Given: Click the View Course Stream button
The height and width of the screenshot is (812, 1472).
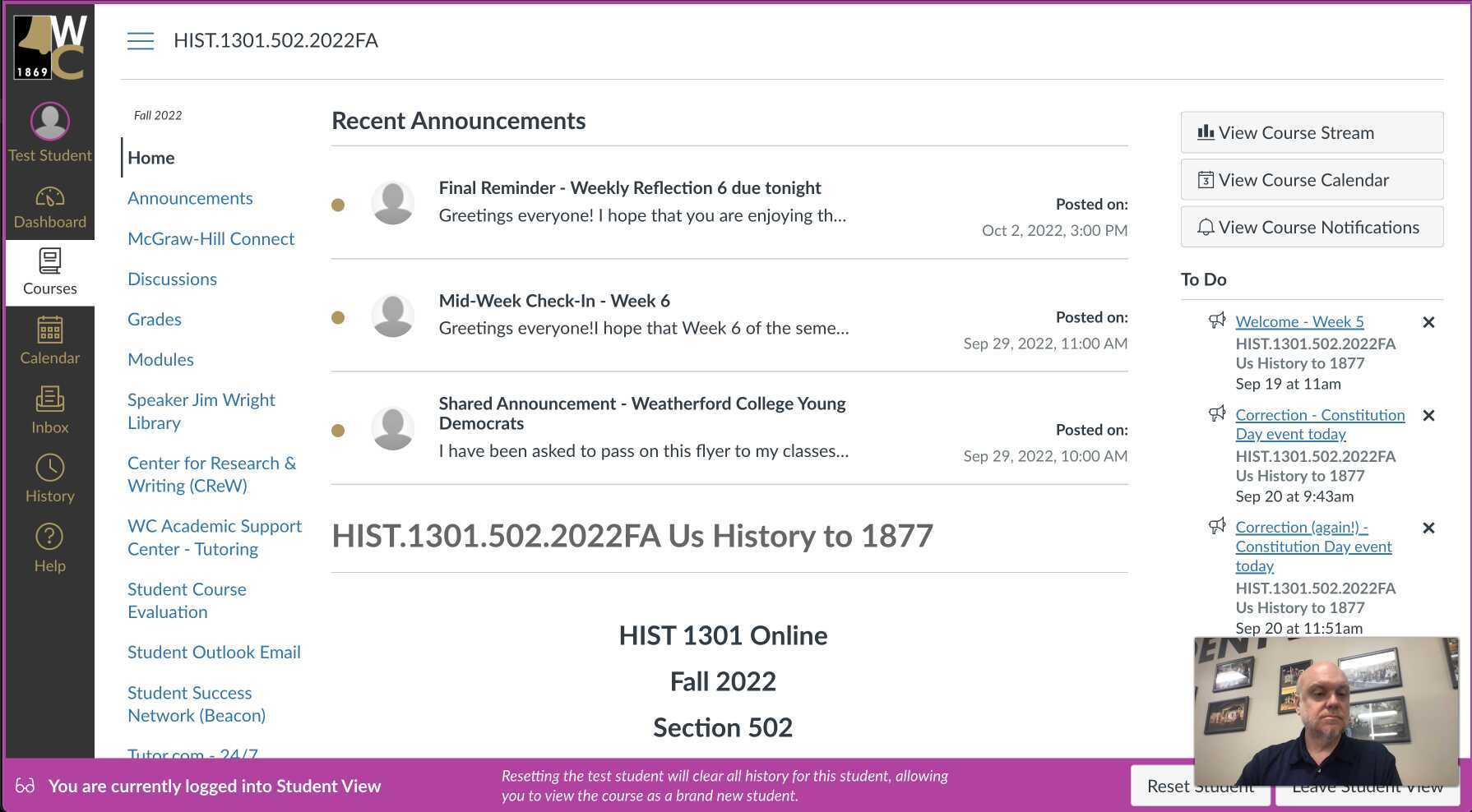Looking at the screenshot, I should [x=1312, y=132].
